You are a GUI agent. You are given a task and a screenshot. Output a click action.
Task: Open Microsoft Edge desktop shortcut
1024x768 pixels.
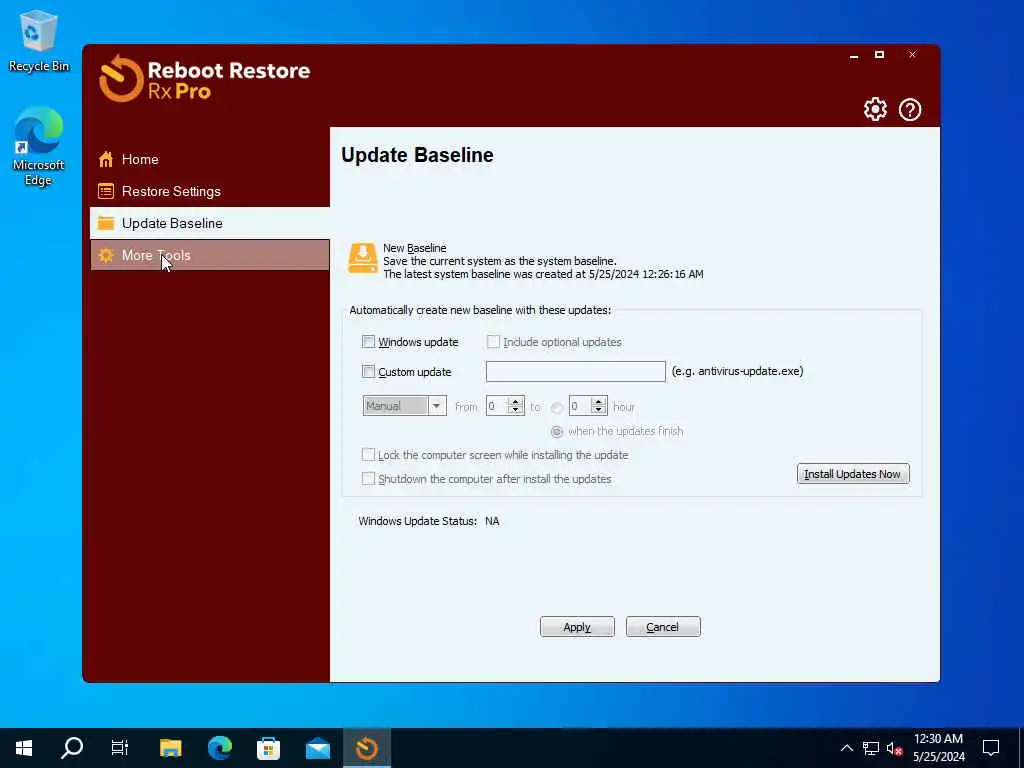(39, 146)
